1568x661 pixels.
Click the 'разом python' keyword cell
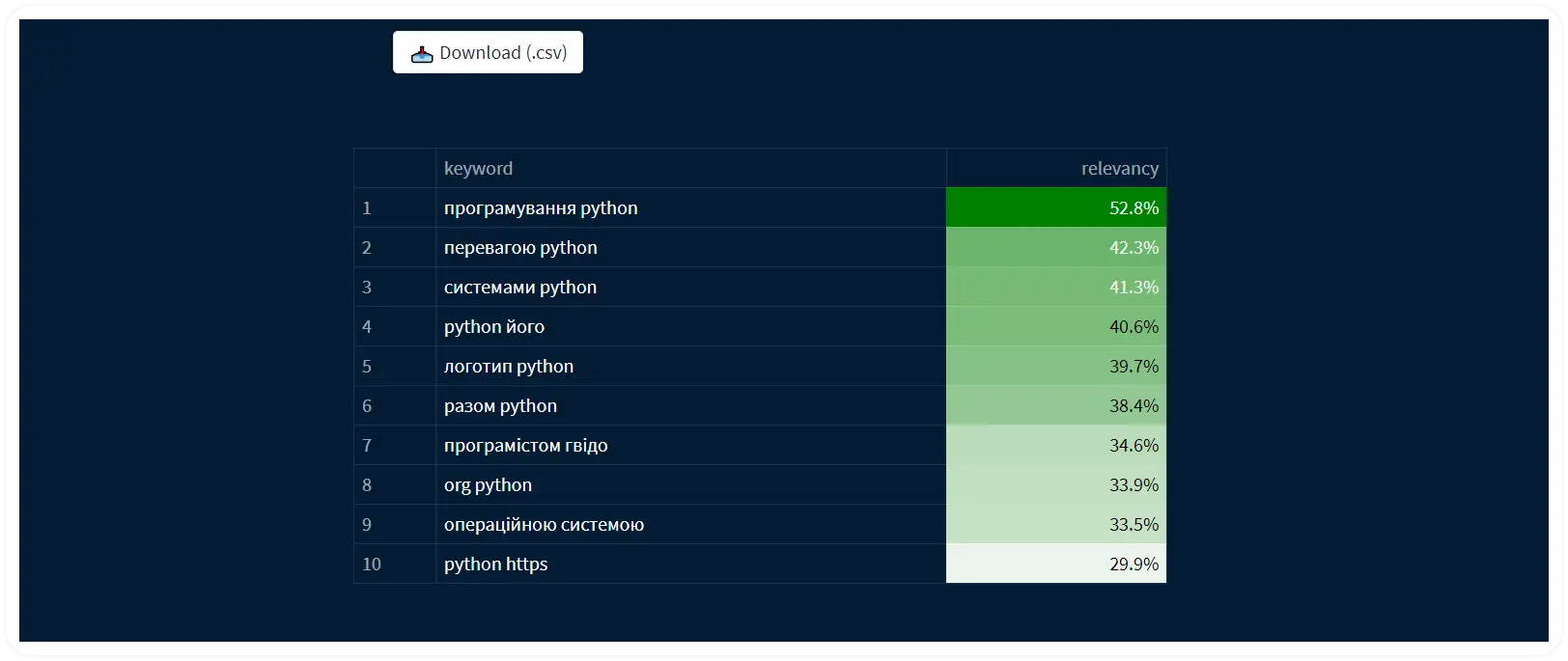(690, 405)
